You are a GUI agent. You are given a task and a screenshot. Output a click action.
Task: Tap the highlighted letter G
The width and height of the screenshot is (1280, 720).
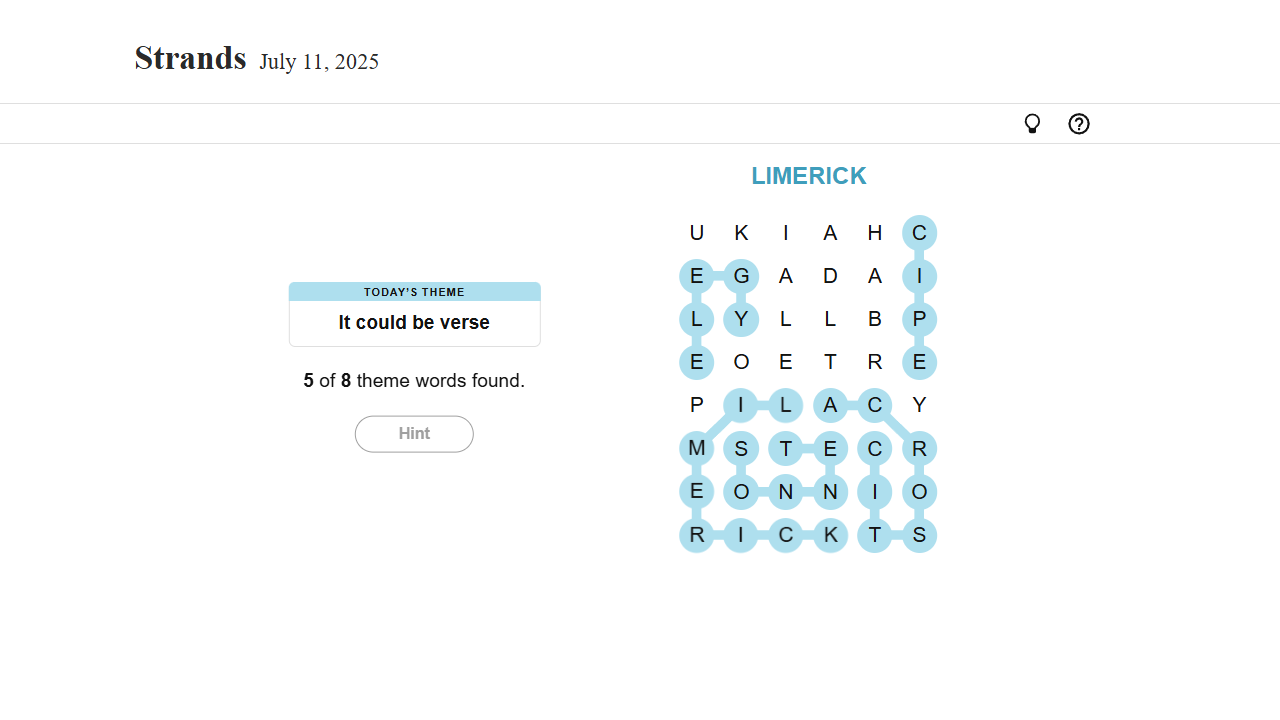click(741, 276)
